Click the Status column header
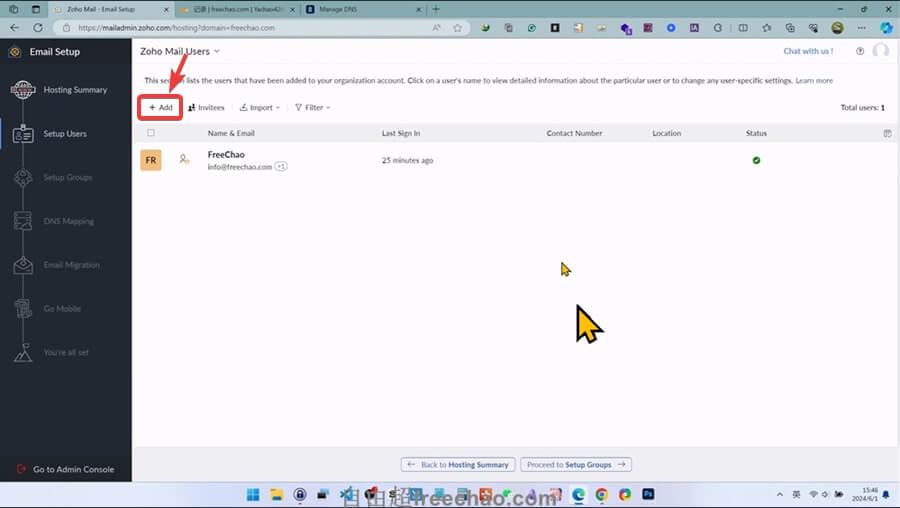900x508 pixels. pyautogui.click(x=756, y=133)
